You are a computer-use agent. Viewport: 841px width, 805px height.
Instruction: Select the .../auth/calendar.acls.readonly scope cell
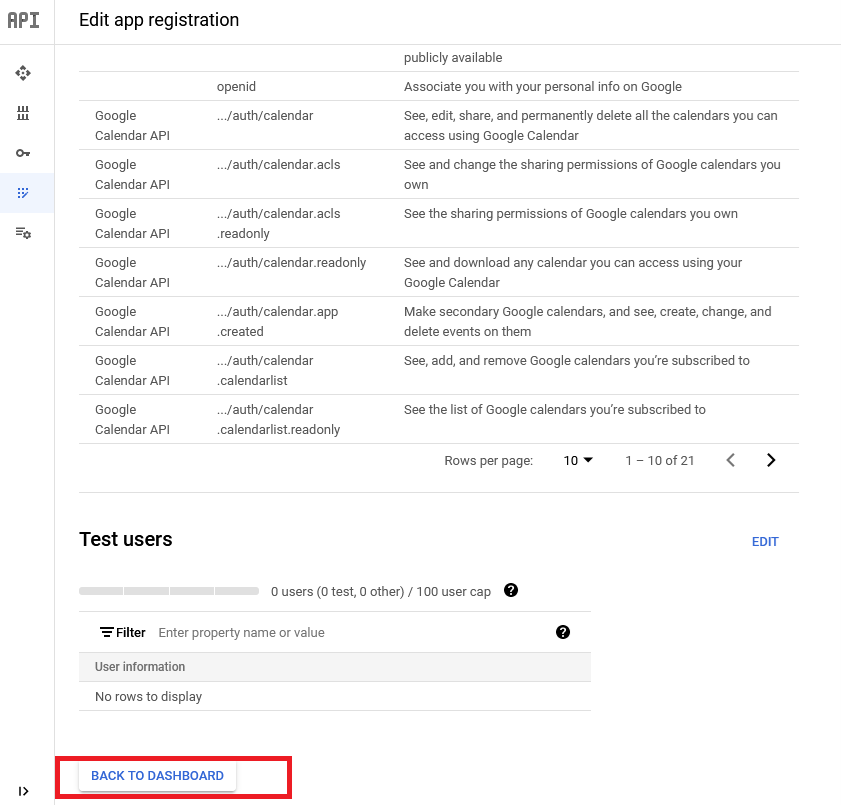coord(278,223)
